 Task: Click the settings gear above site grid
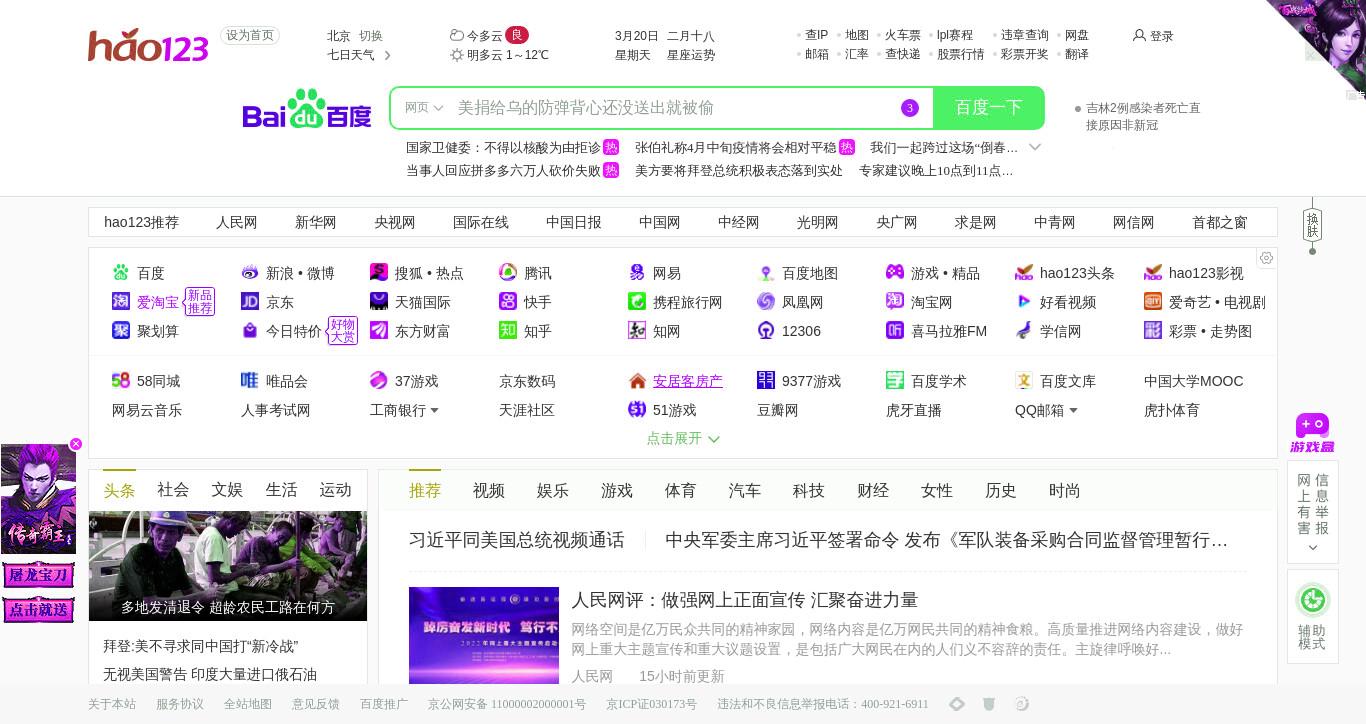(1266, 258)
